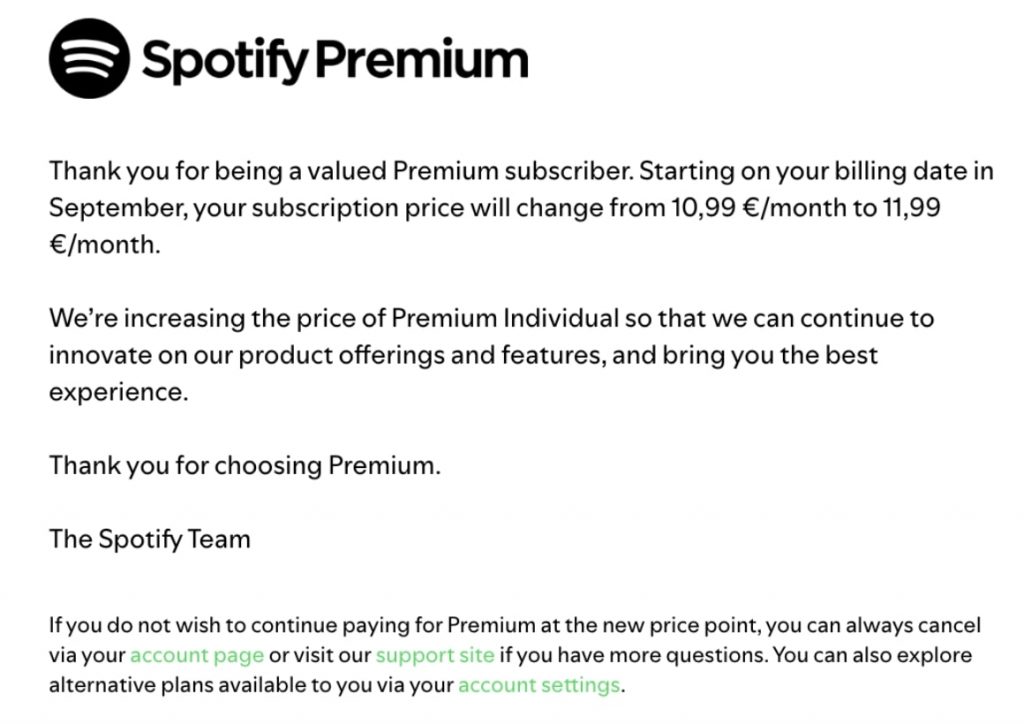
Task: Click the Premium Individual plan name text
Action: (505, 319)
